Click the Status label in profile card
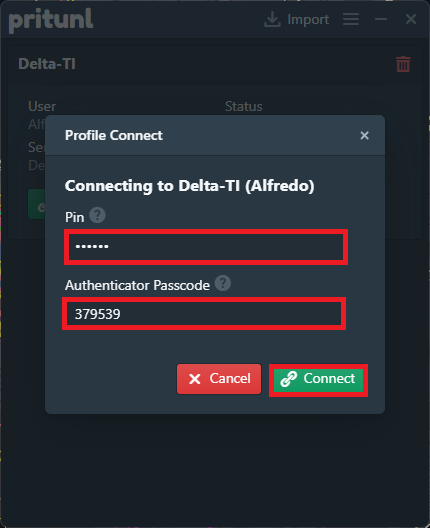430x528 pixels. tap(243, 106)
